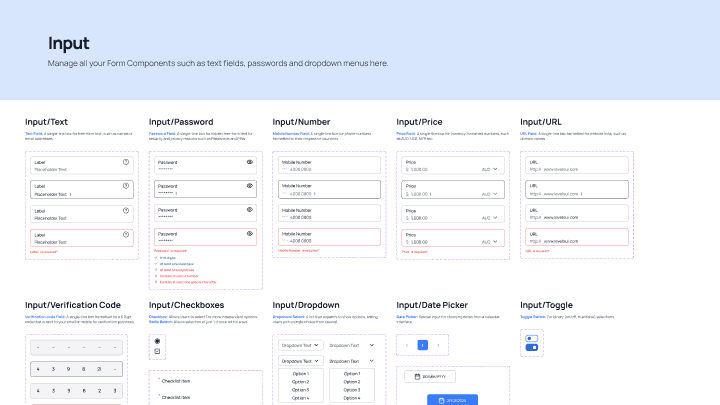
Task: Open the blue Text Field link
Action: (x=34, y=134)
